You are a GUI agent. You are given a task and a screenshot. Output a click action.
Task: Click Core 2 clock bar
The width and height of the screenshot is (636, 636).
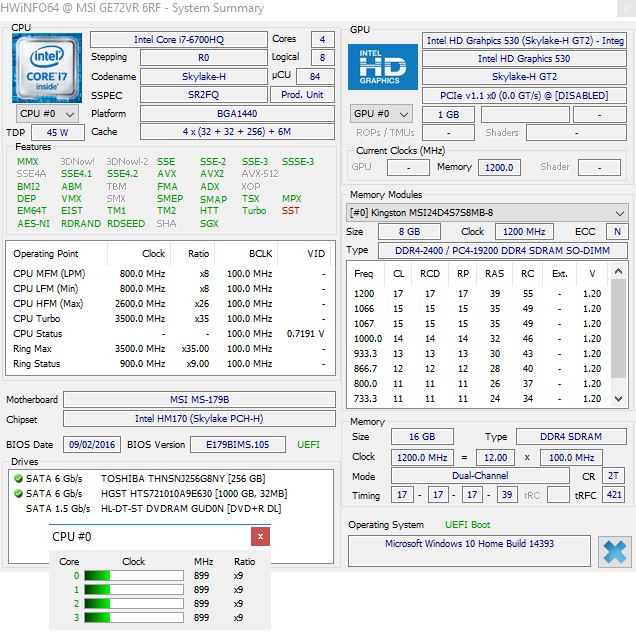(x=134, y=604)
